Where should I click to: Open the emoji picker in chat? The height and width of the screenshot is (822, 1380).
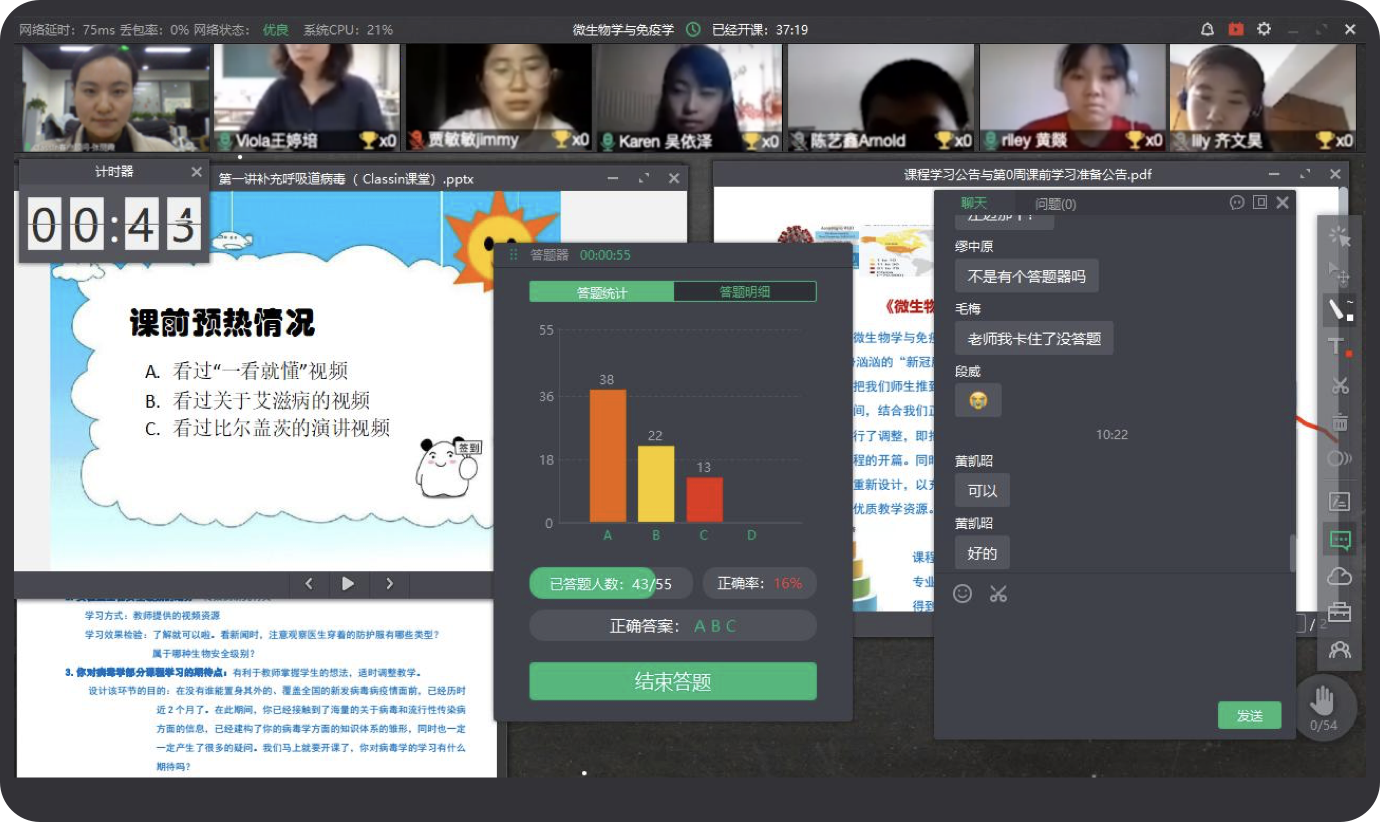pos(962,594)
